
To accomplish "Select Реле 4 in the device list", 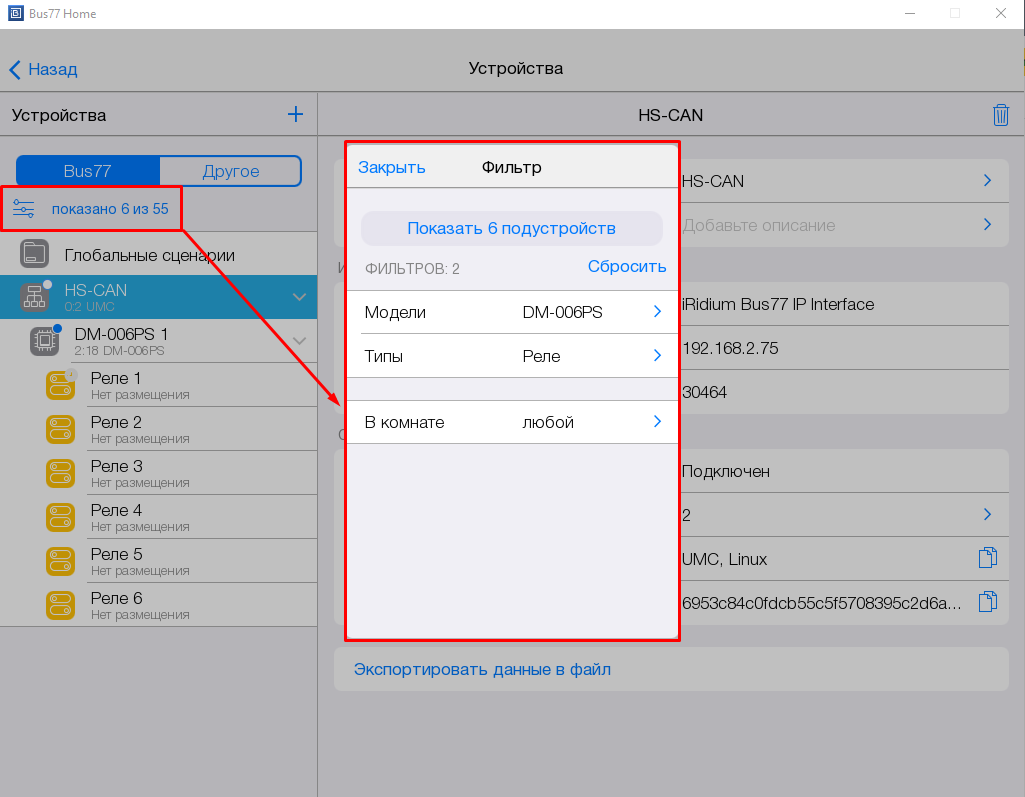I will 116,517.
